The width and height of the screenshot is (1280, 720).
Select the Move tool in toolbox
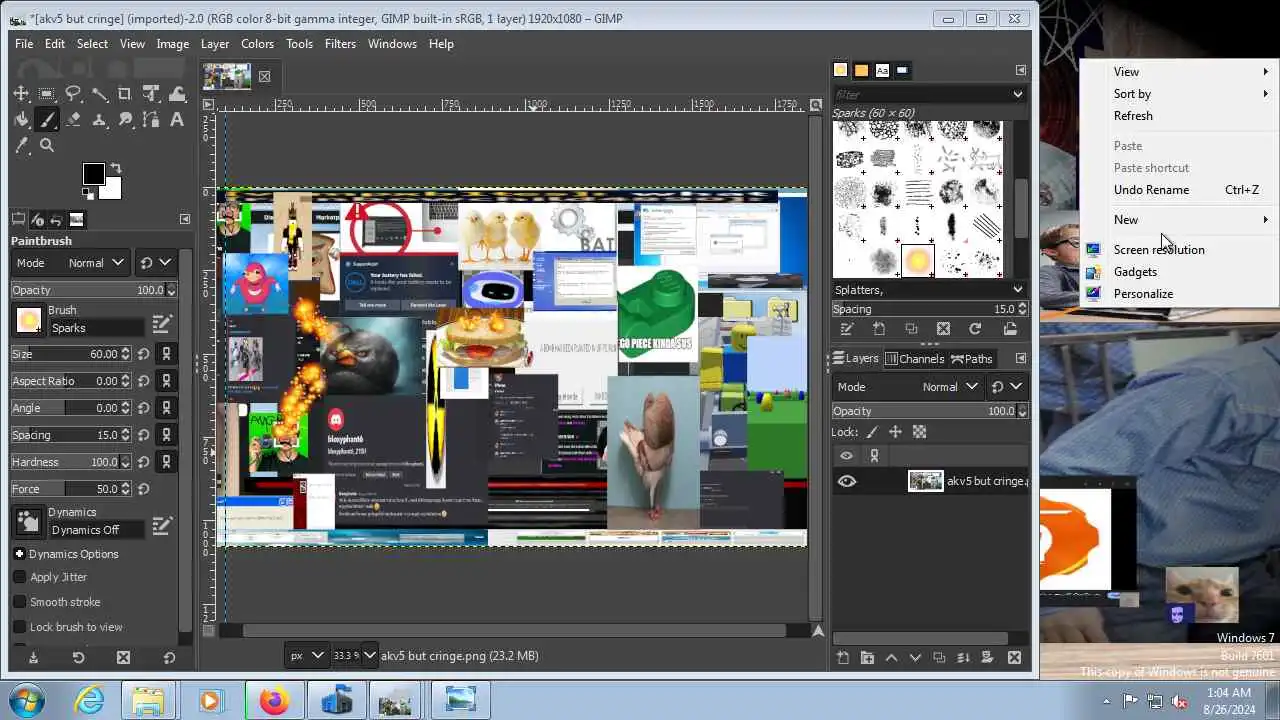point(21,94)
